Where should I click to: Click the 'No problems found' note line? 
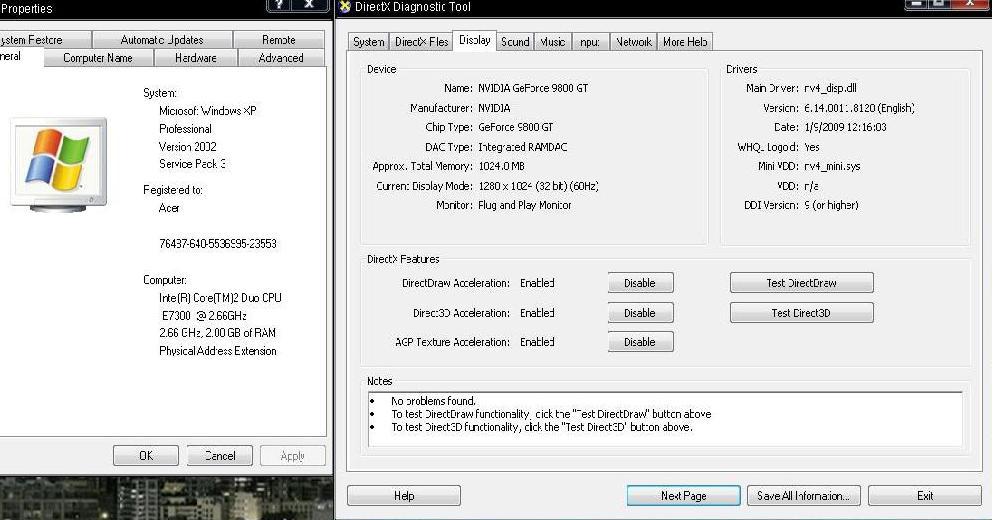433,401
